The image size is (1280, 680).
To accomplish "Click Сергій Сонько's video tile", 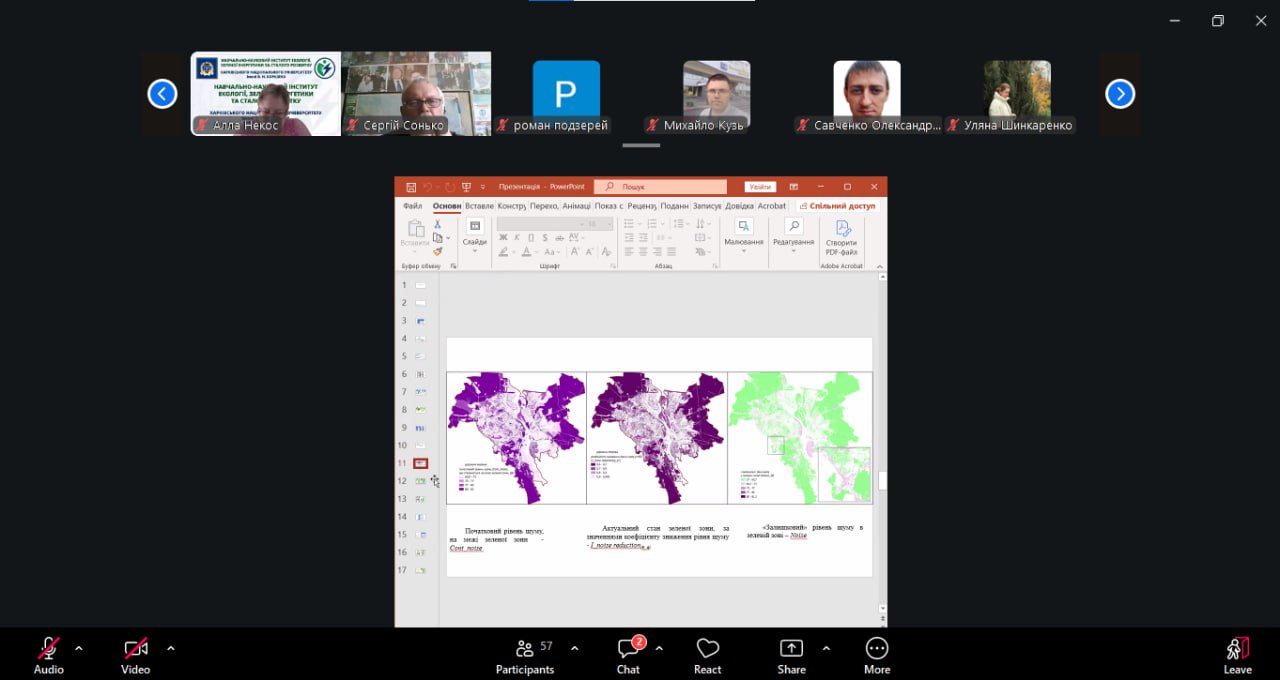I will click(x=416, y=94).
